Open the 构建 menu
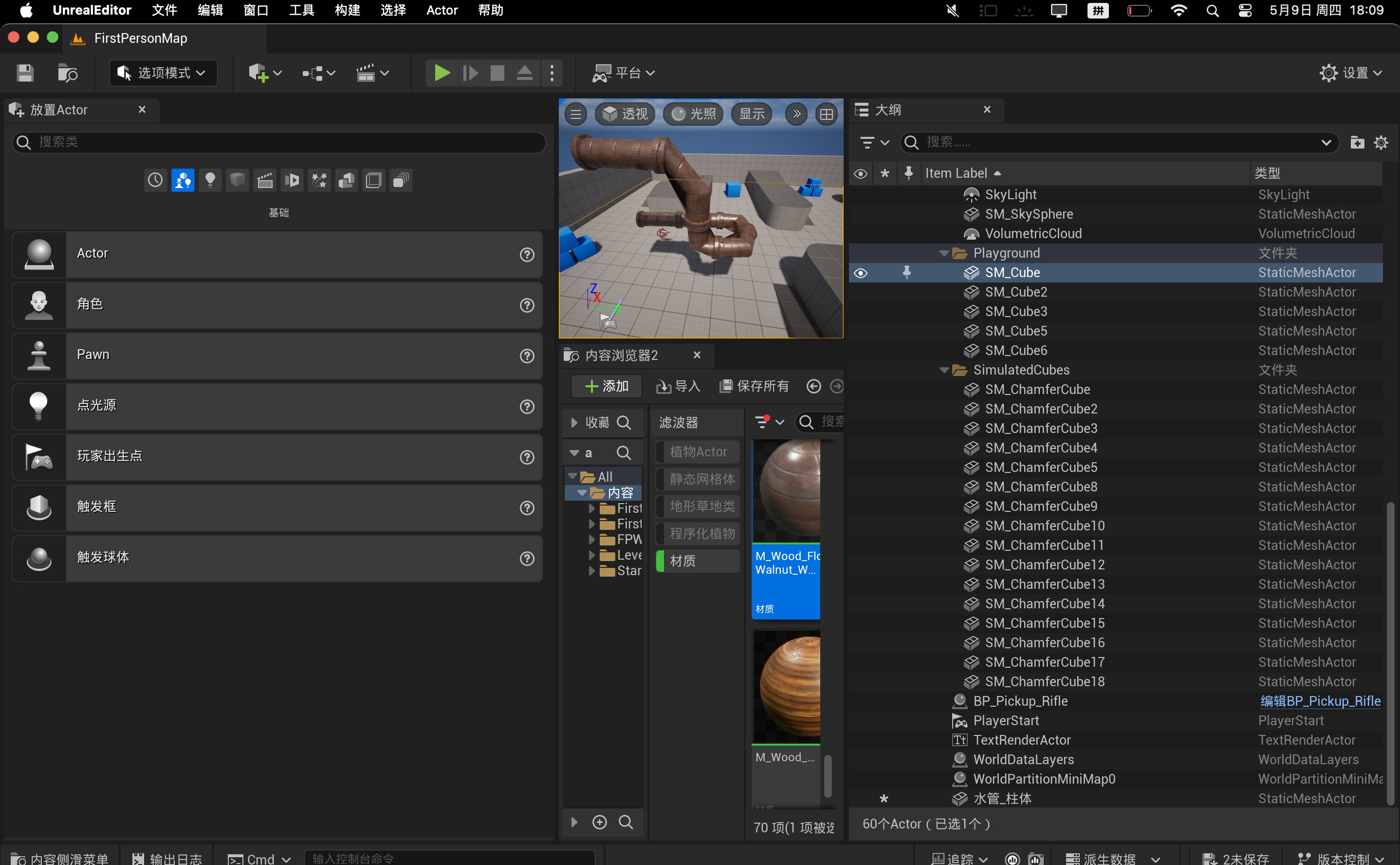Viewport: 1400px width, 865px height. [348, 10]
